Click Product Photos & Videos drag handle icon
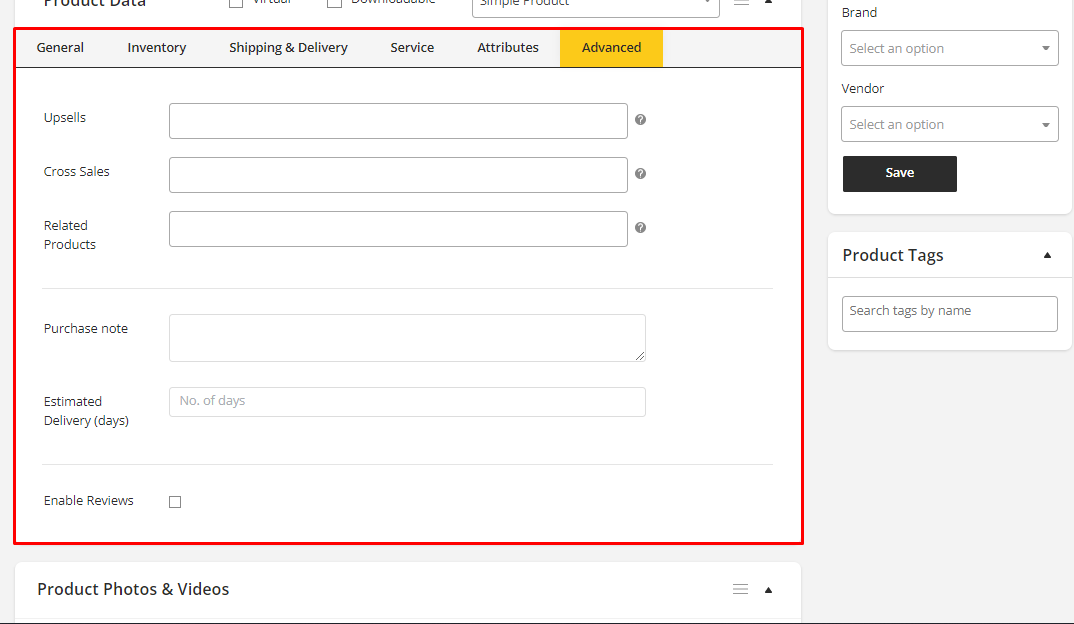This screenshot has width=1074, height=624. pyautogui.click(x=740, y=589)
